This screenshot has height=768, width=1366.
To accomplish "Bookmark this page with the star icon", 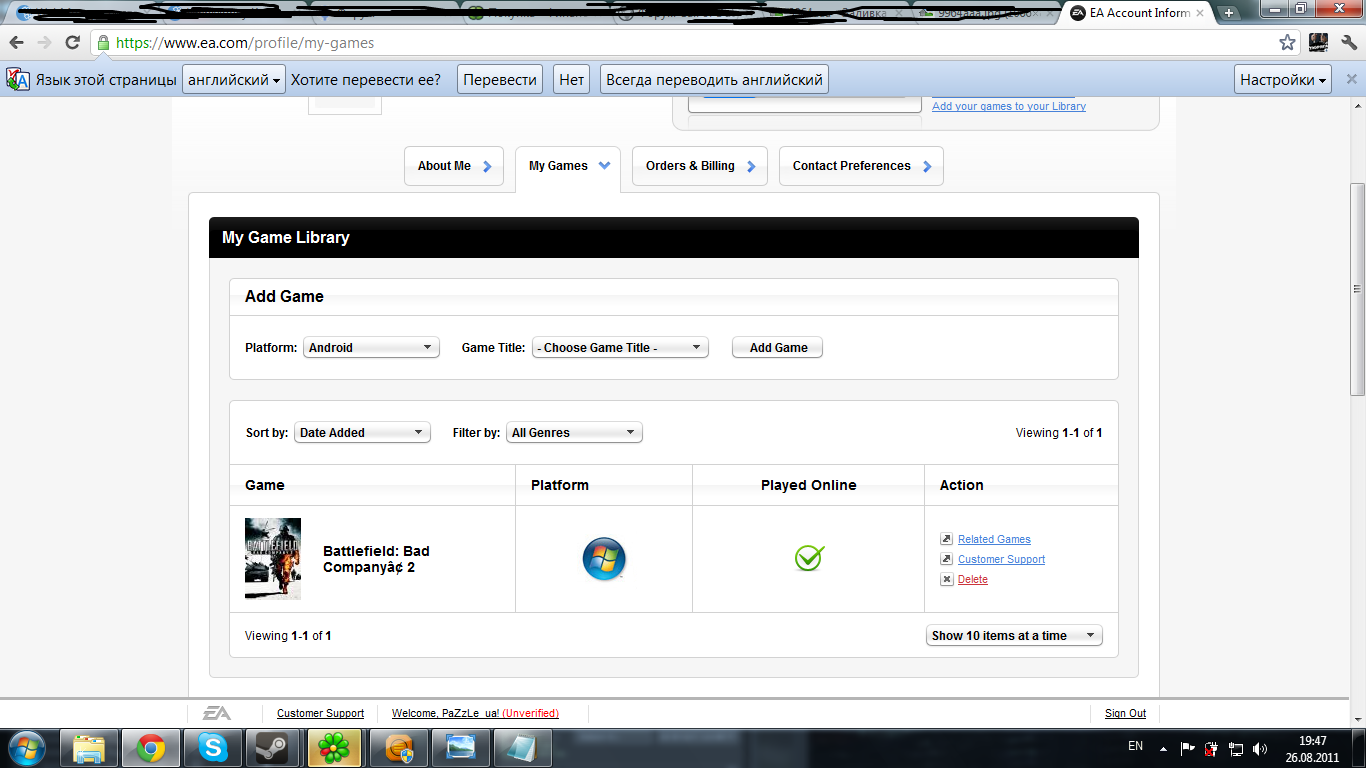I will 1287,43.
